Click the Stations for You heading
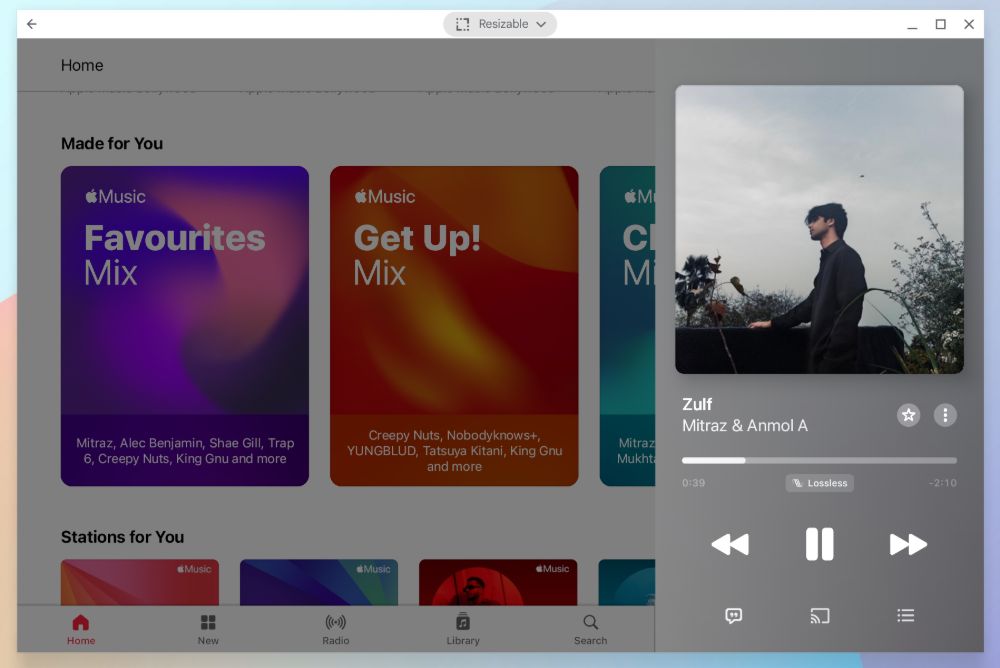Image resolution: width=1000 pixels, height=668 pixels. pyautogui.click(x=122, y=537)
